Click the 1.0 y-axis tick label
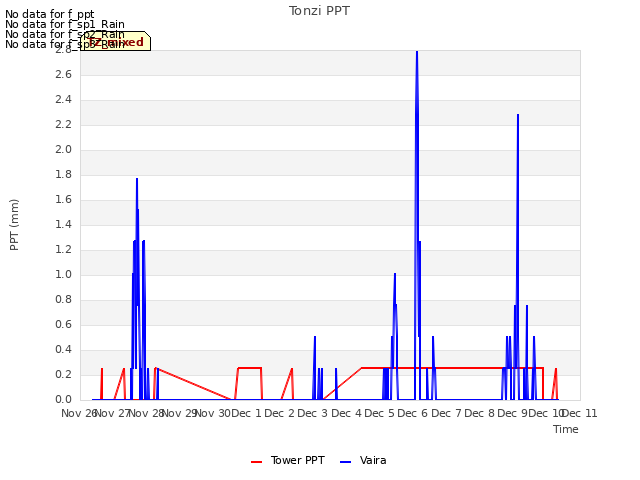The width and height of the screenshot is (640, 480). (63, 274)
